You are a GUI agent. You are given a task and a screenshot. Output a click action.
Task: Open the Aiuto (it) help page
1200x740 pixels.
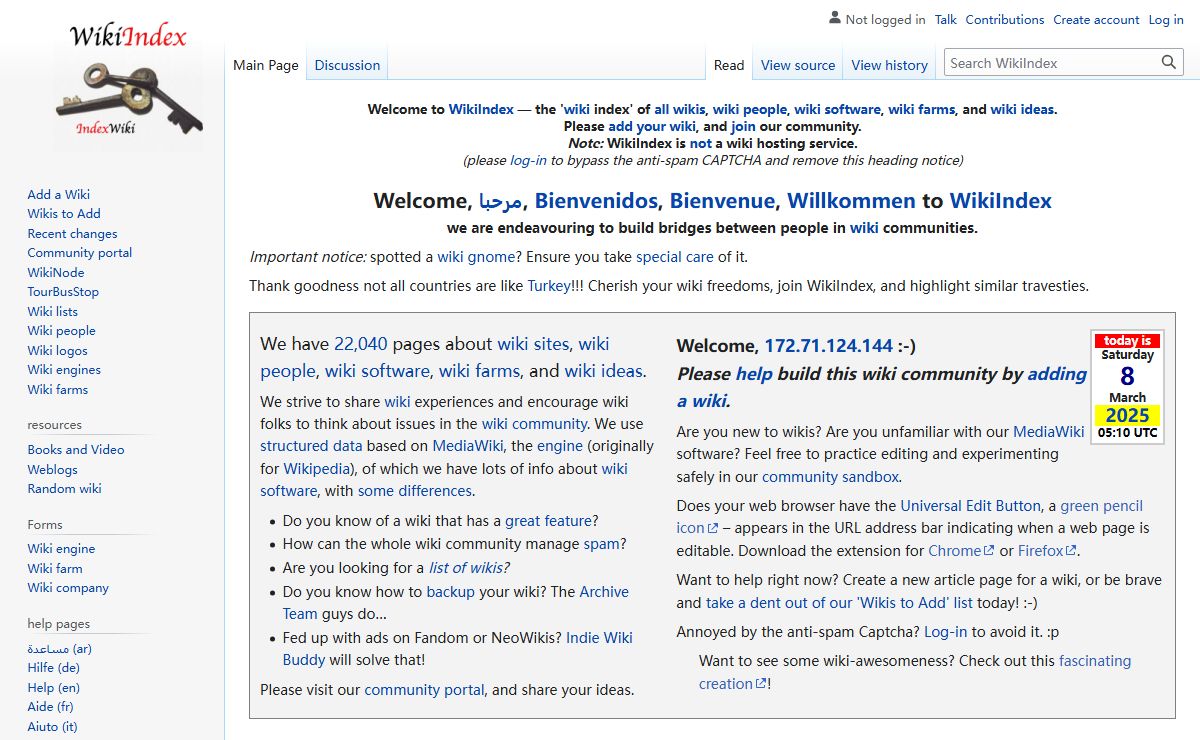(52, 726)
